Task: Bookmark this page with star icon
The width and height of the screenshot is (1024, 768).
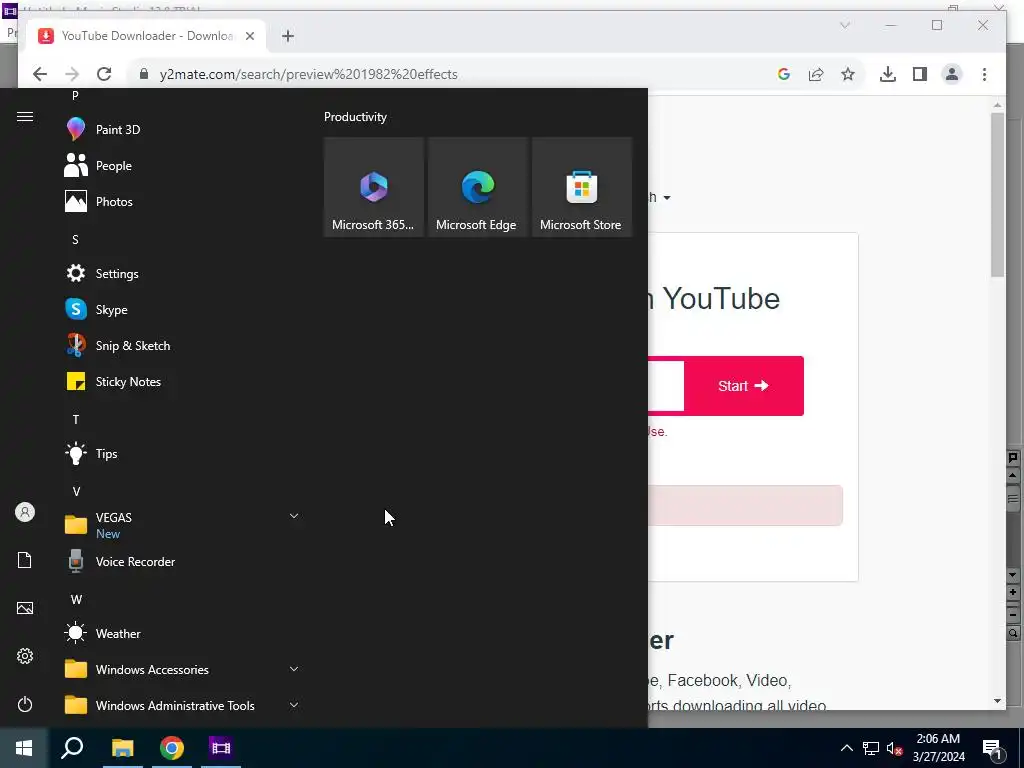Action: point(848,74)
